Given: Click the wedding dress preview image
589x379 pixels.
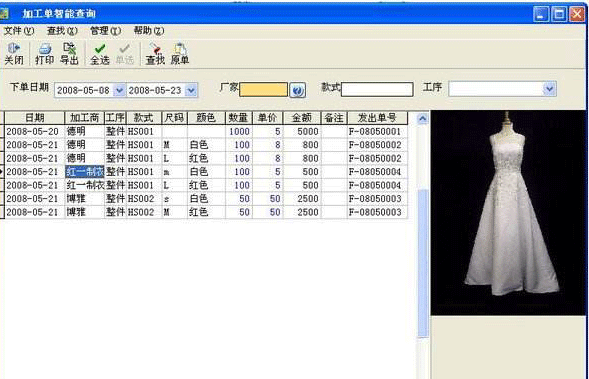Looking at the screenshot, I should tap(508, 213).
